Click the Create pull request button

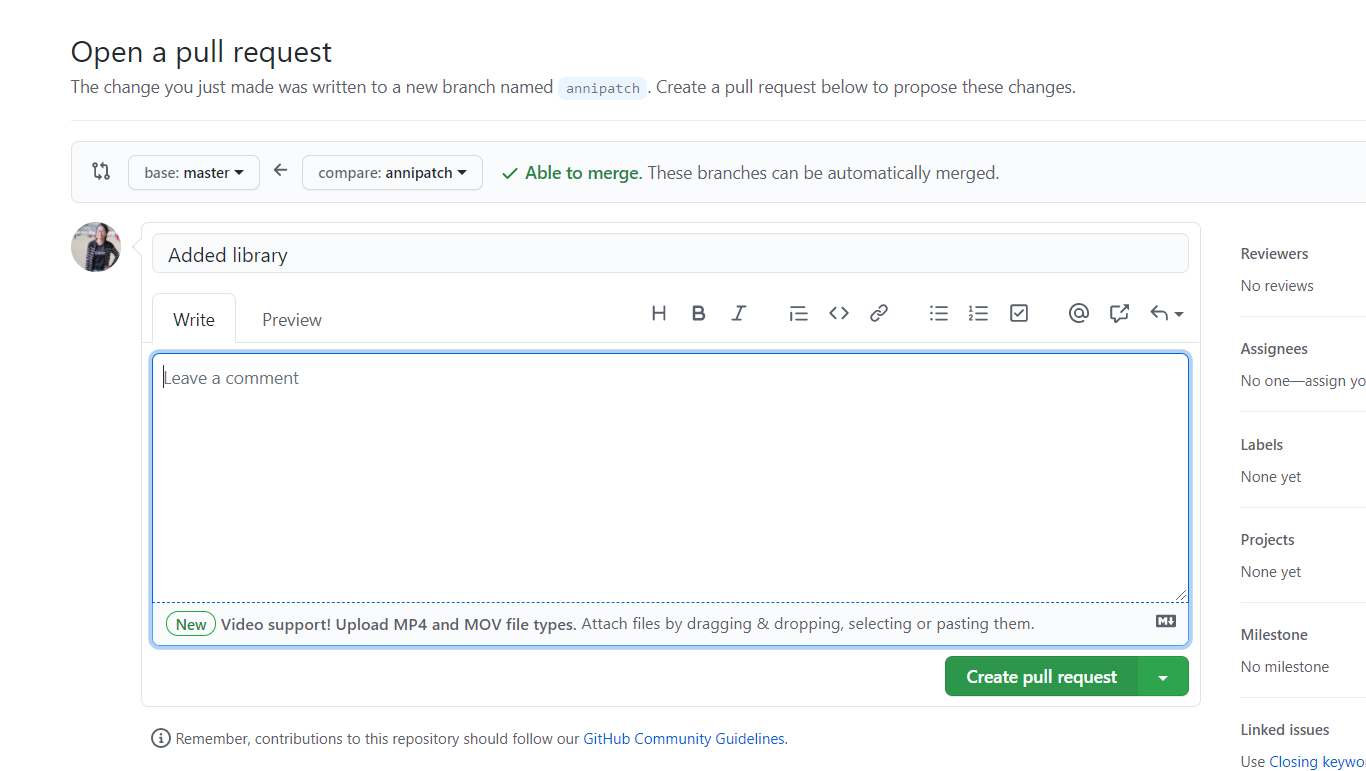click(x=1041, y=677)
